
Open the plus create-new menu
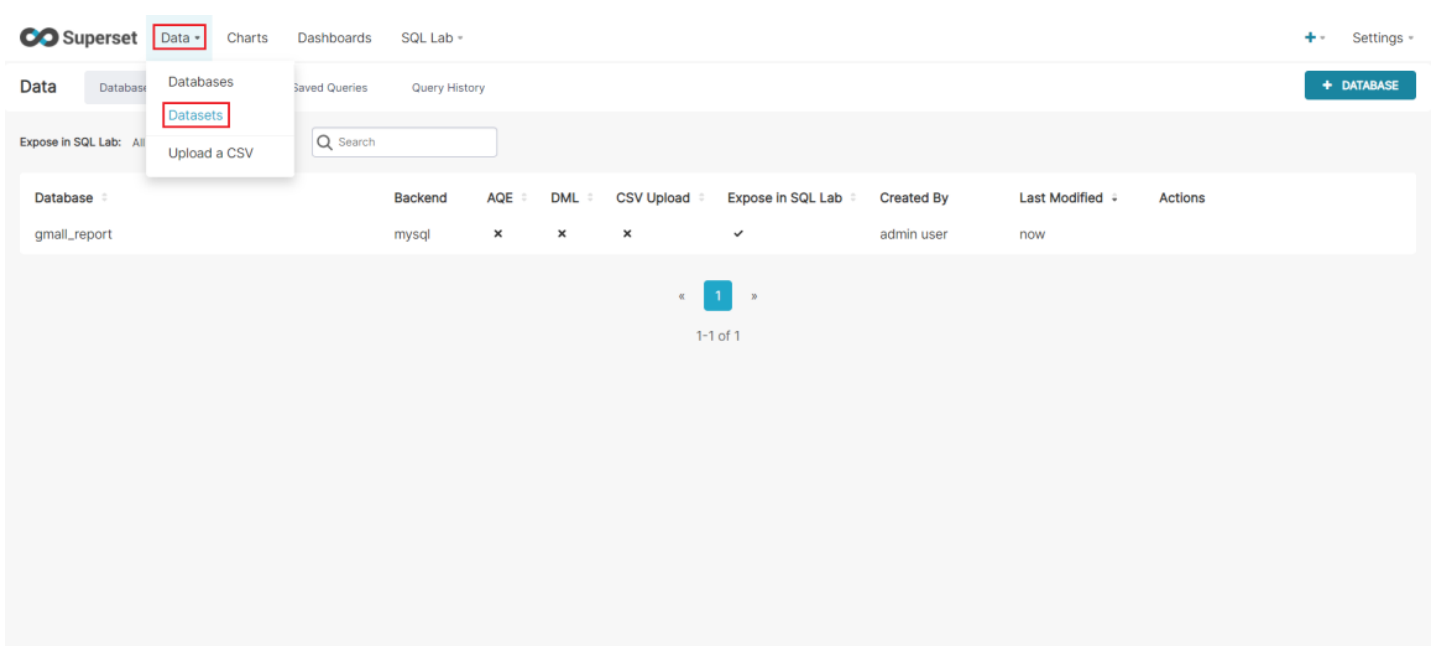[1314, 38]
